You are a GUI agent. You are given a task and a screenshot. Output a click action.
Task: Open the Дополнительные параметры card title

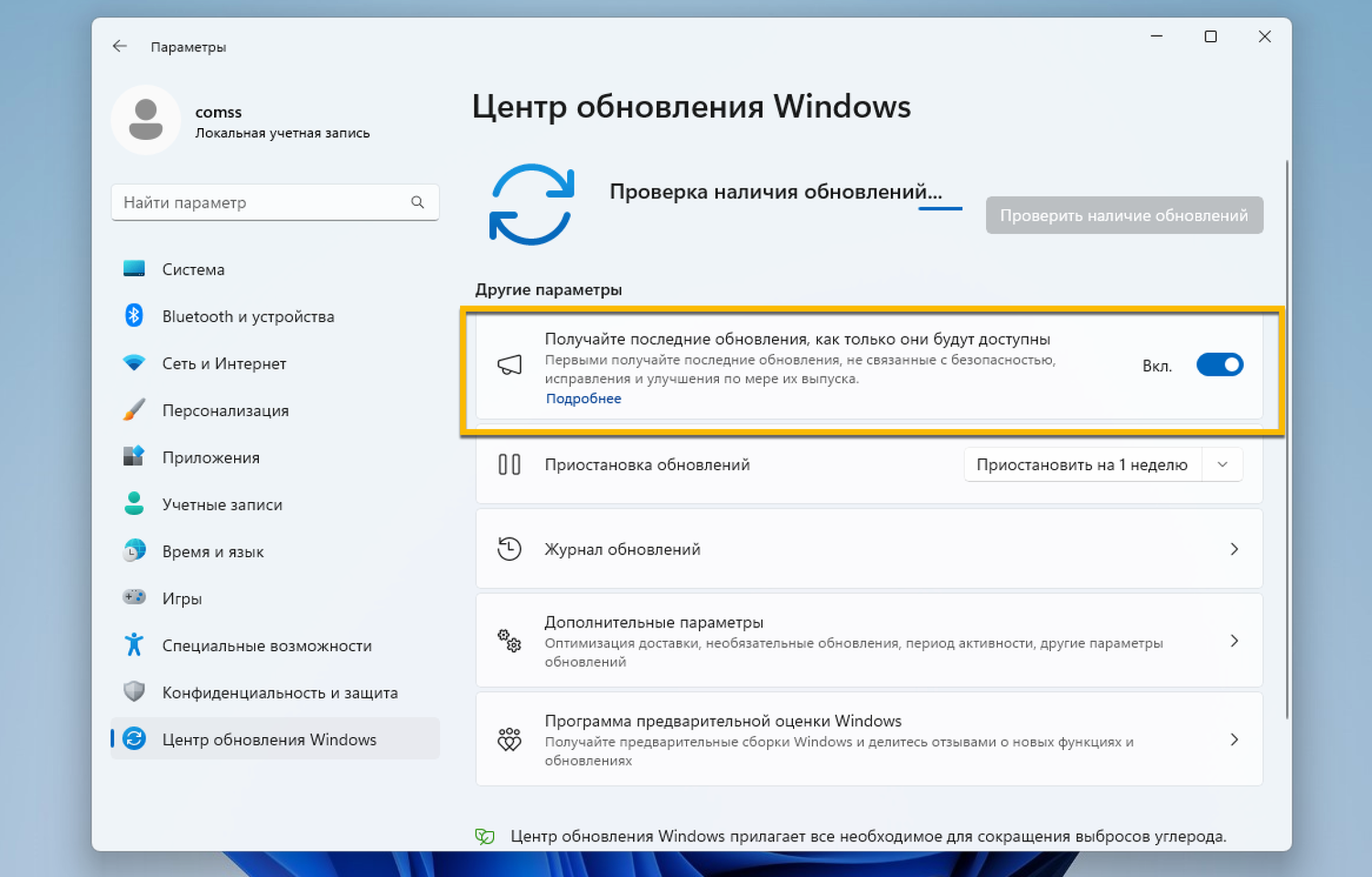point(654,622)
